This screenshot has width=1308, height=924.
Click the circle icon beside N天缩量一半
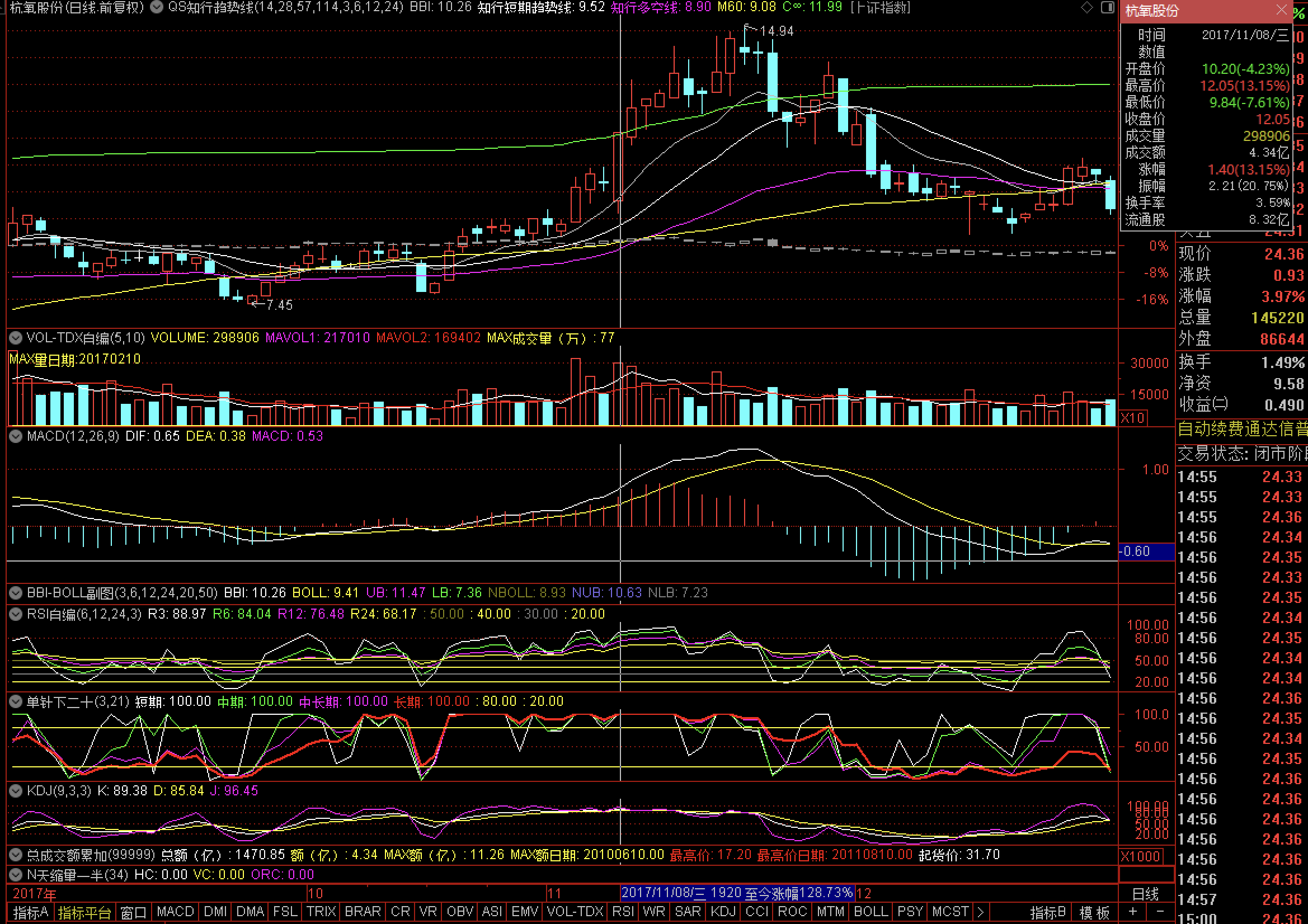(x=15, y=874)
